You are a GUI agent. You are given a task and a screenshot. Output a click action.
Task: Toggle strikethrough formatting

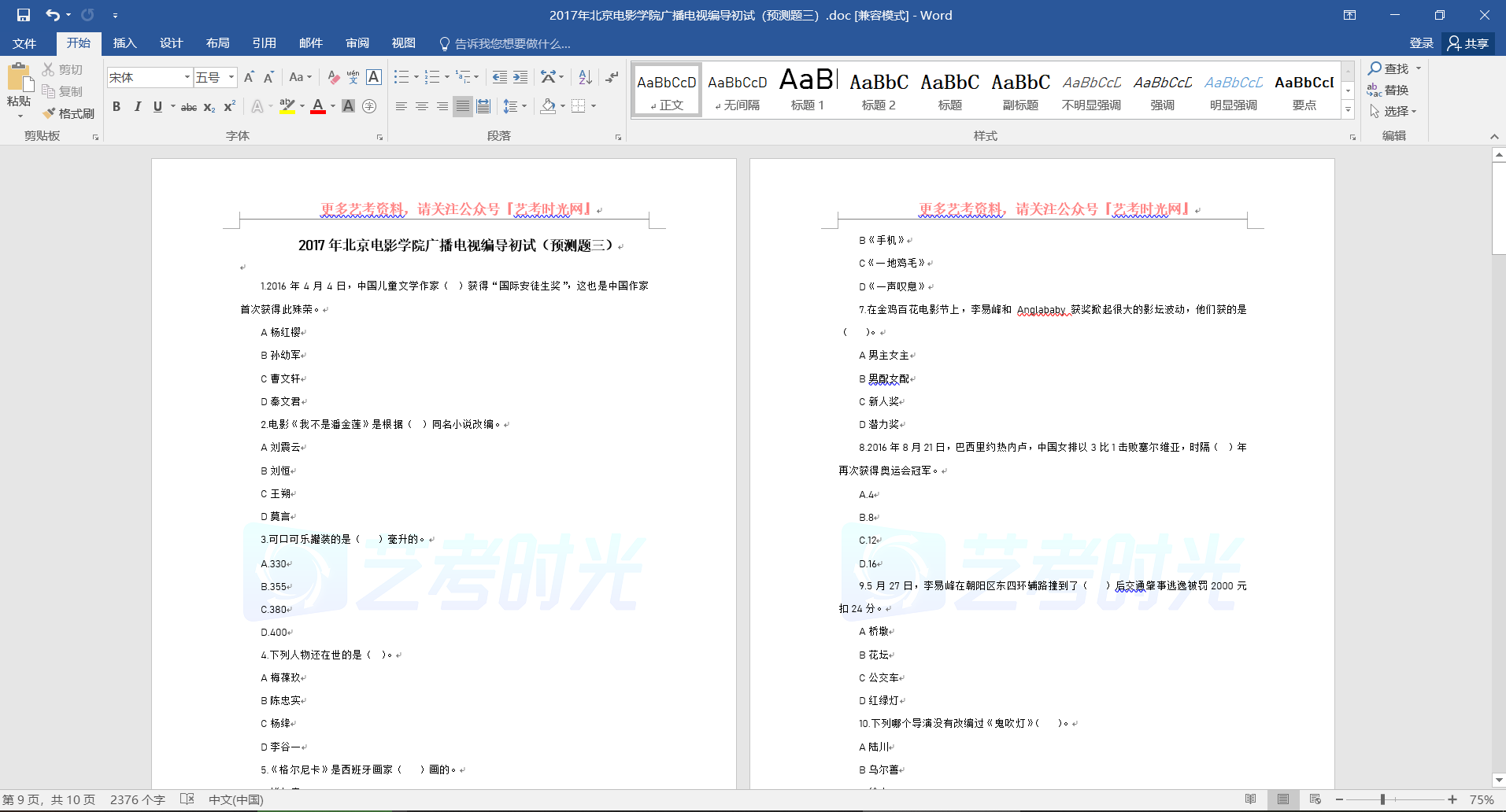pos(189,107)
